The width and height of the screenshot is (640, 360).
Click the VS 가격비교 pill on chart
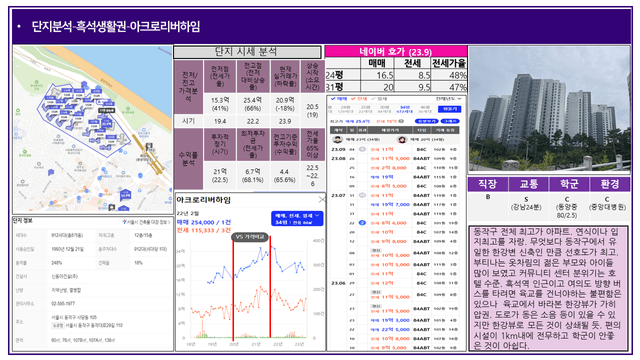point(249,237)
